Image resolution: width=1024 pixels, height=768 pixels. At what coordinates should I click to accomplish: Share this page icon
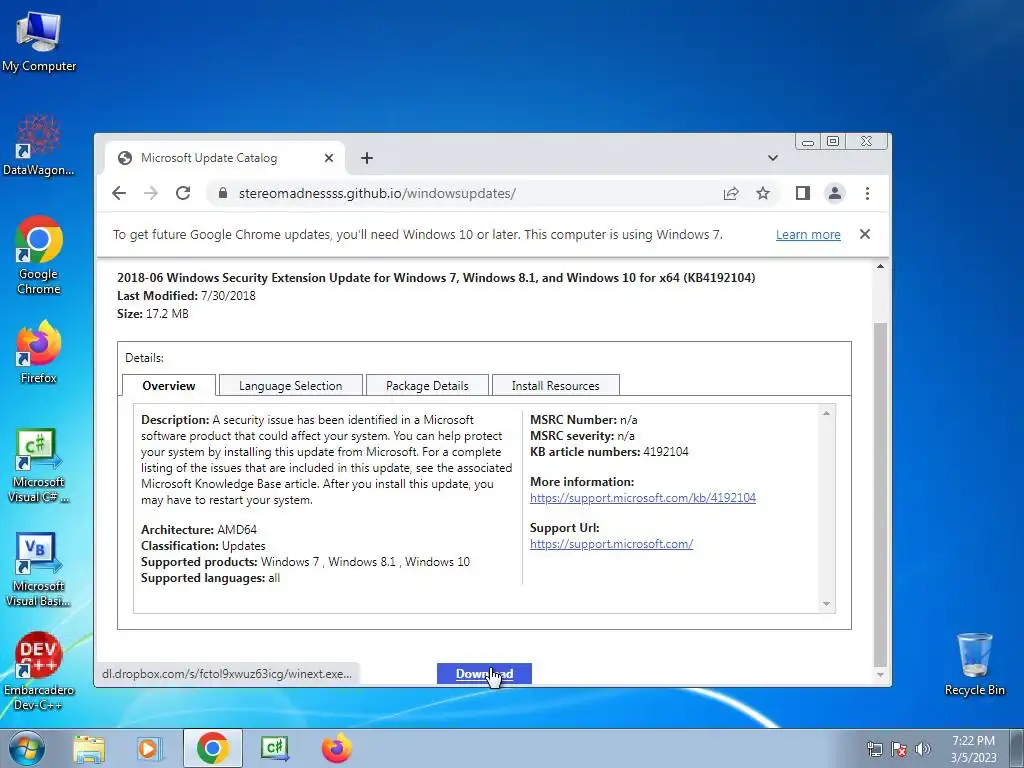[731, 193]
